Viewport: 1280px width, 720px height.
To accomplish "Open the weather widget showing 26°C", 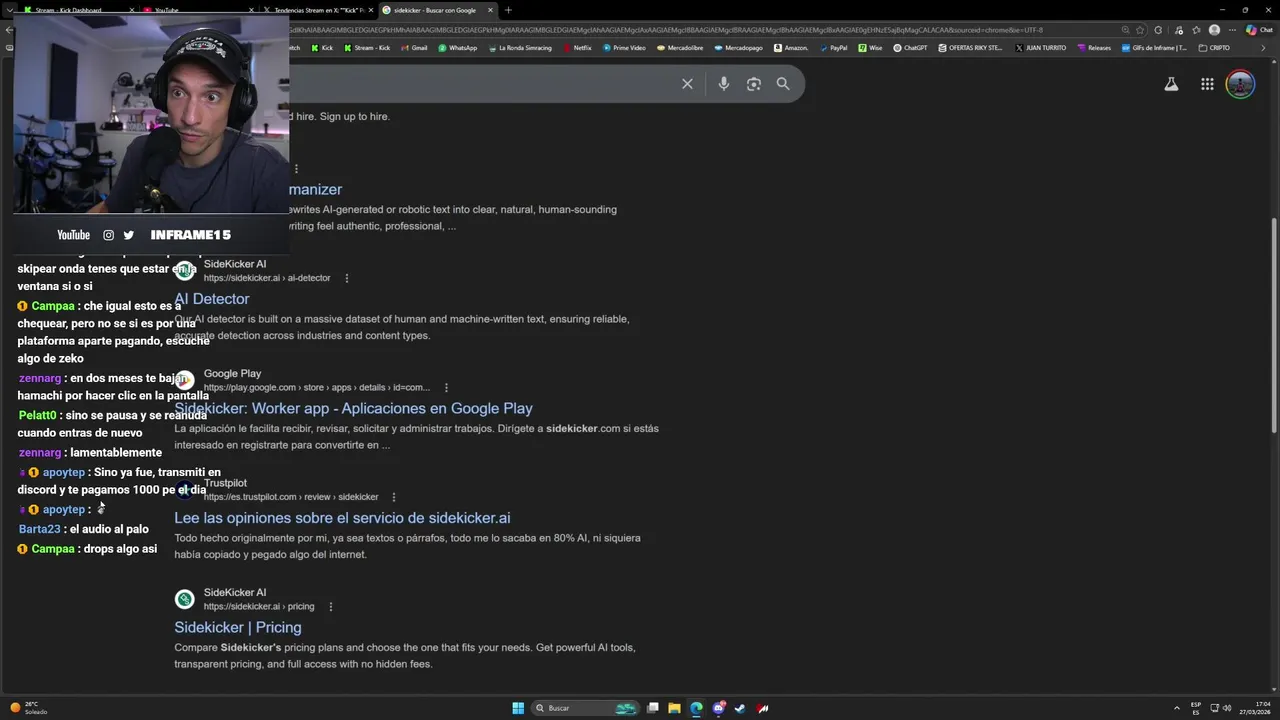I will click(x=29, y=708).
